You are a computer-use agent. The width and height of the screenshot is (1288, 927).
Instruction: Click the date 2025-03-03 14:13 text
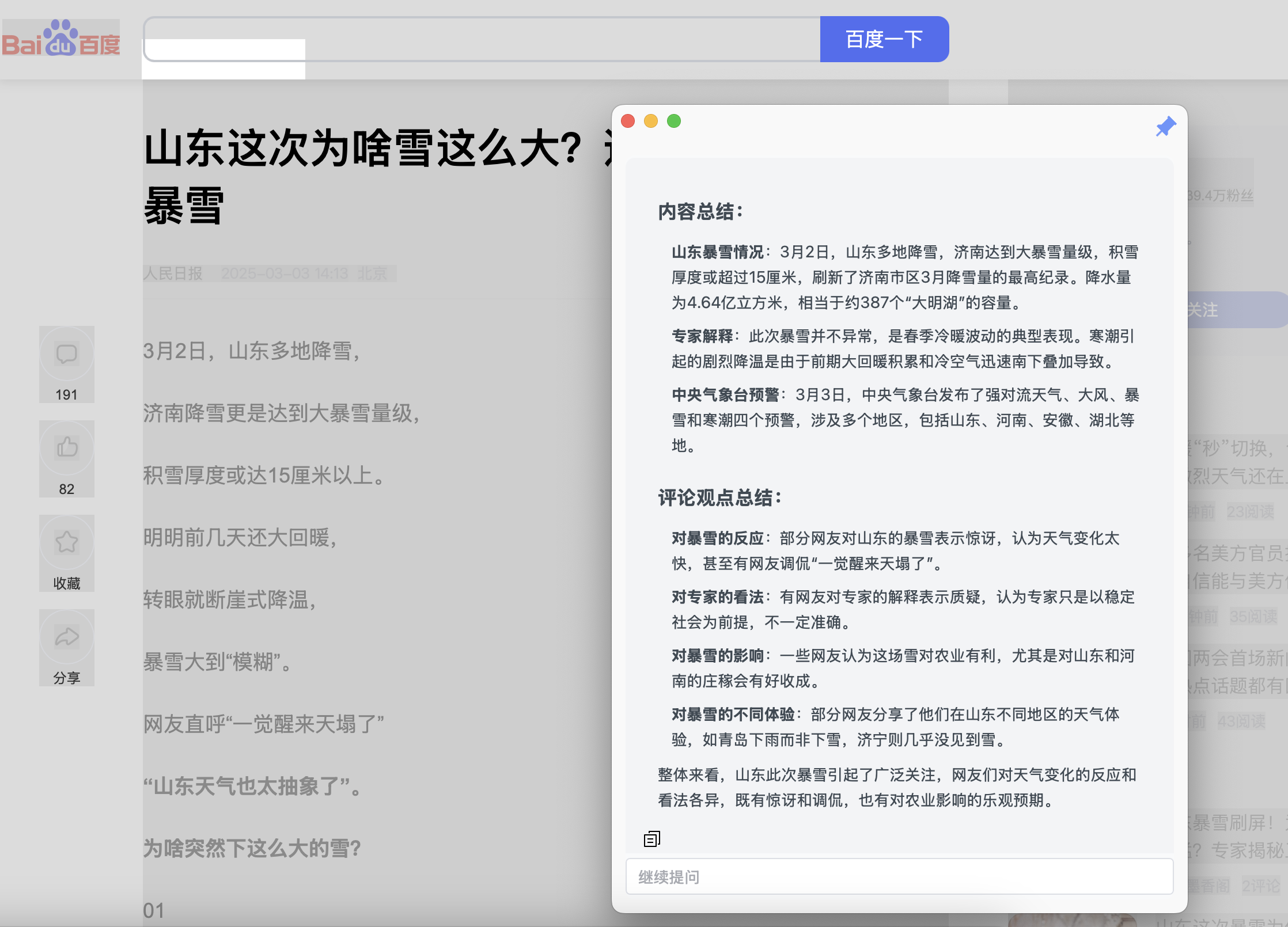(285, 273)
